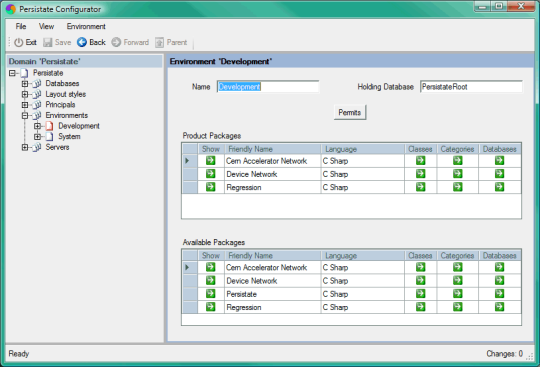This screenshot has height=367, width=540.
Task: Select the Persistate tree item
Action: coord(48,73)
